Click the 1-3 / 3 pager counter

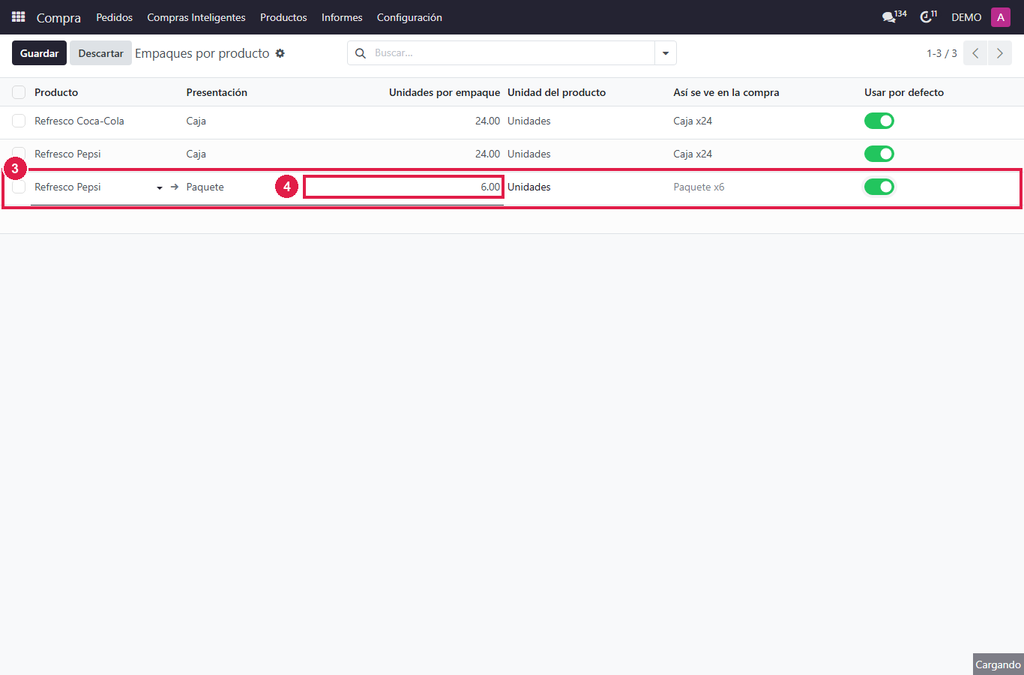click(x=942, y=54)
